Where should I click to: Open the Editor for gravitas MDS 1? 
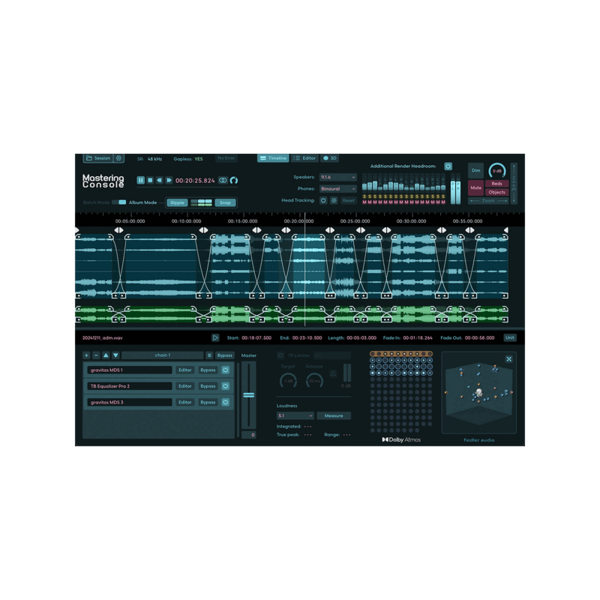(x=185, y=370)
